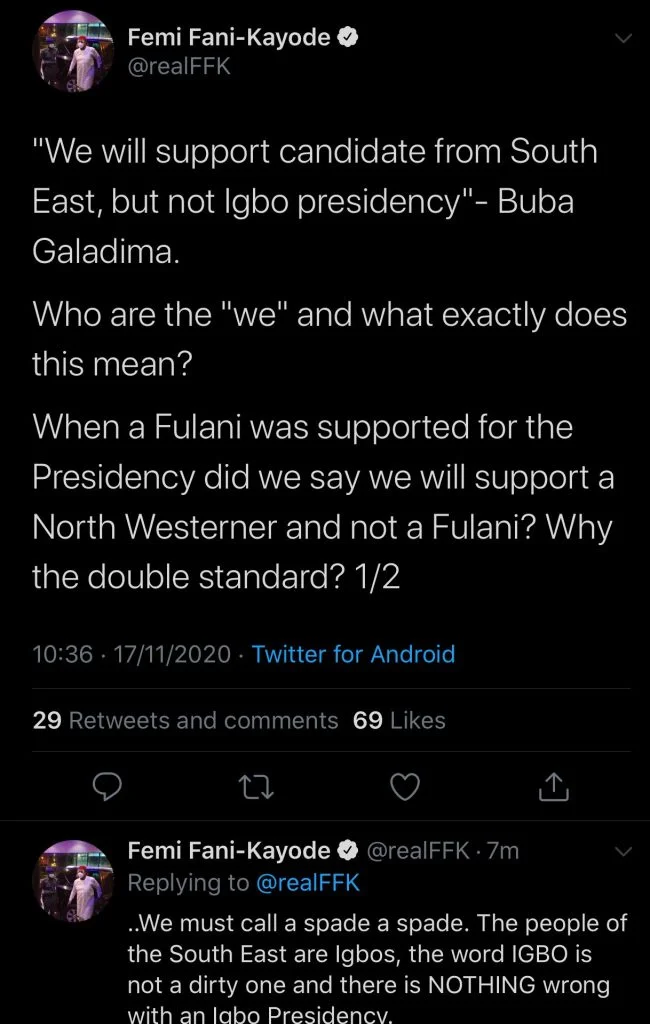
Task: Expand the main tweet options chevron
Action: pyautogui.click(x=623, y=39)
